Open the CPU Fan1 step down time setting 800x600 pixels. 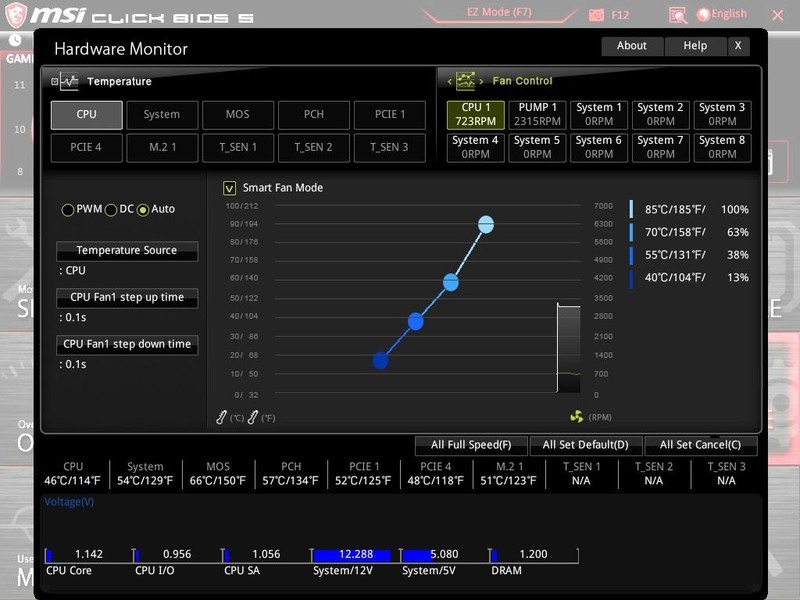[x=127, y=344]
